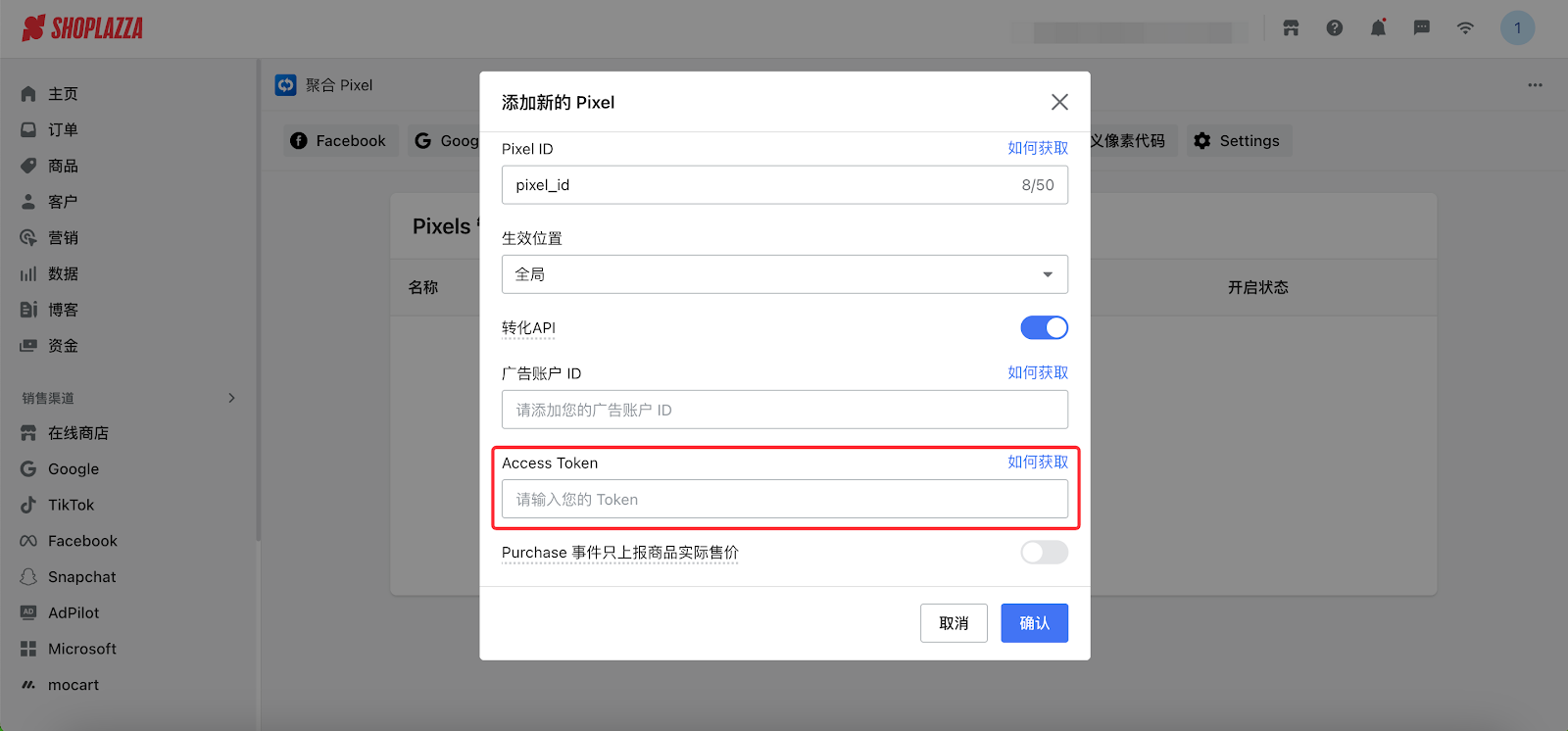This screenshot has height=731, width=1568.
Task: Click the TikTok icon in sidebar
Action: pyautogui.click(x=28, y=506)
